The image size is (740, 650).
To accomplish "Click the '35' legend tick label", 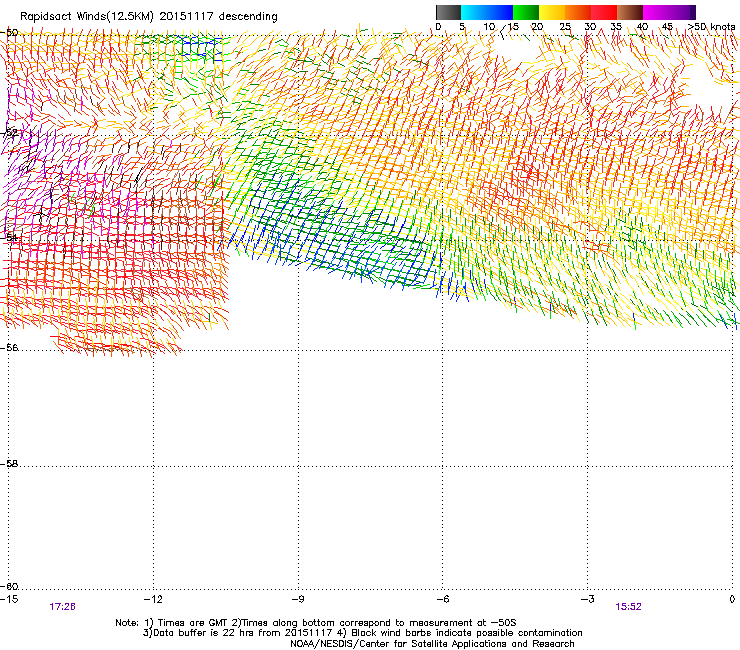I will (x=616, y=27).
